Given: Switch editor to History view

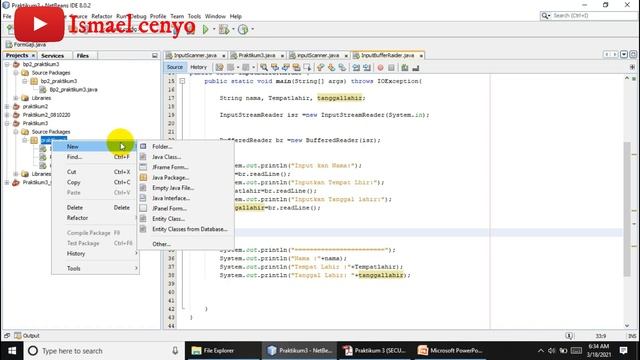Looking at the screenshot, I should tap(199, 67).
